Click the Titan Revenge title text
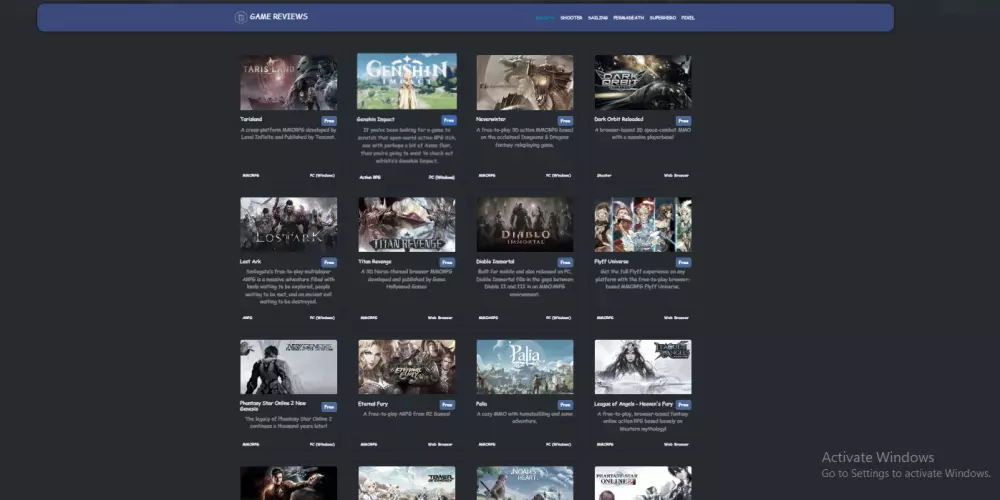 click(x=375, y=261)
